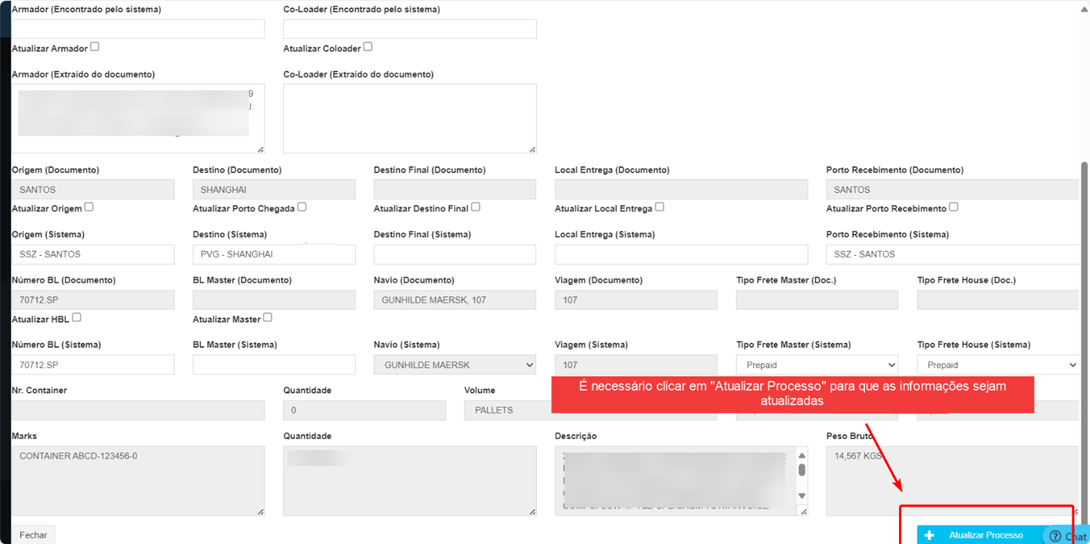Tick the Atualizar Origem checkbox

pyautogui.click(x=89, y=206)
